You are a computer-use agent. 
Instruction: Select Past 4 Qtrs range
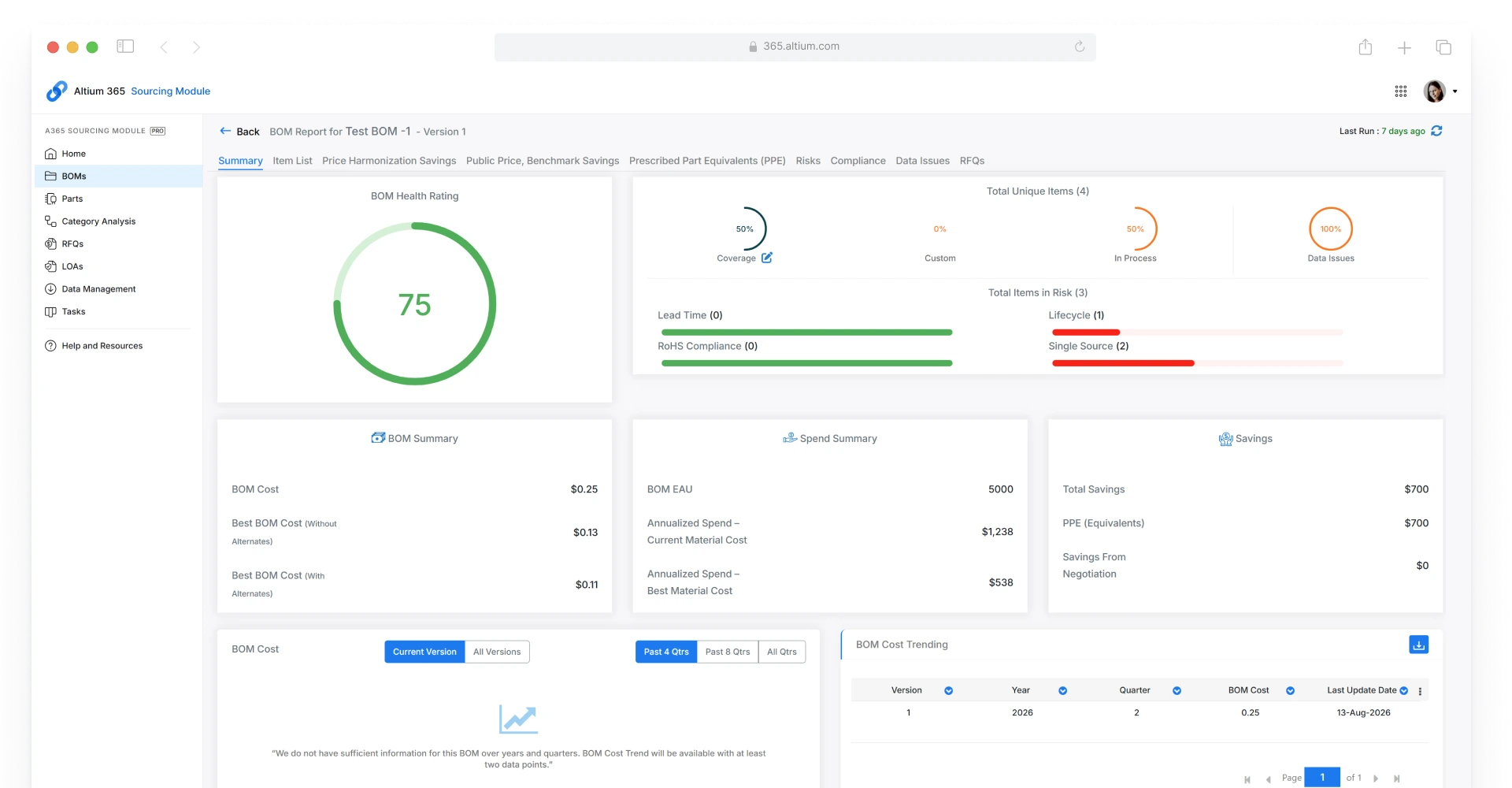pos(666,652)
